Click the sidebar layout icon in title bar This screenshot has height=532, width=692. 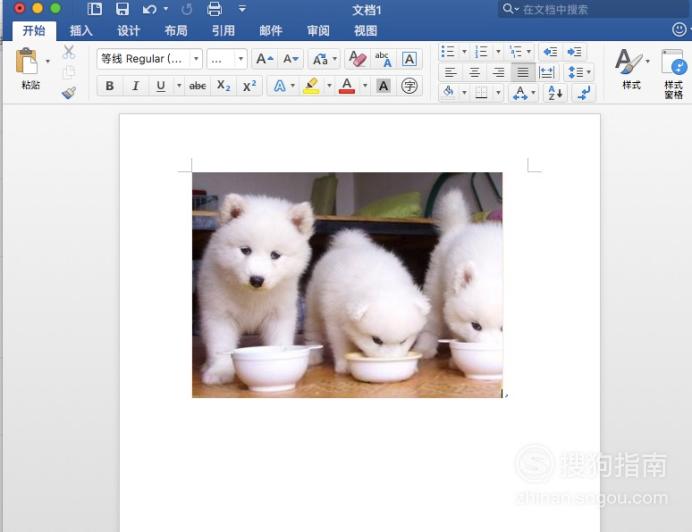(94, 9)
